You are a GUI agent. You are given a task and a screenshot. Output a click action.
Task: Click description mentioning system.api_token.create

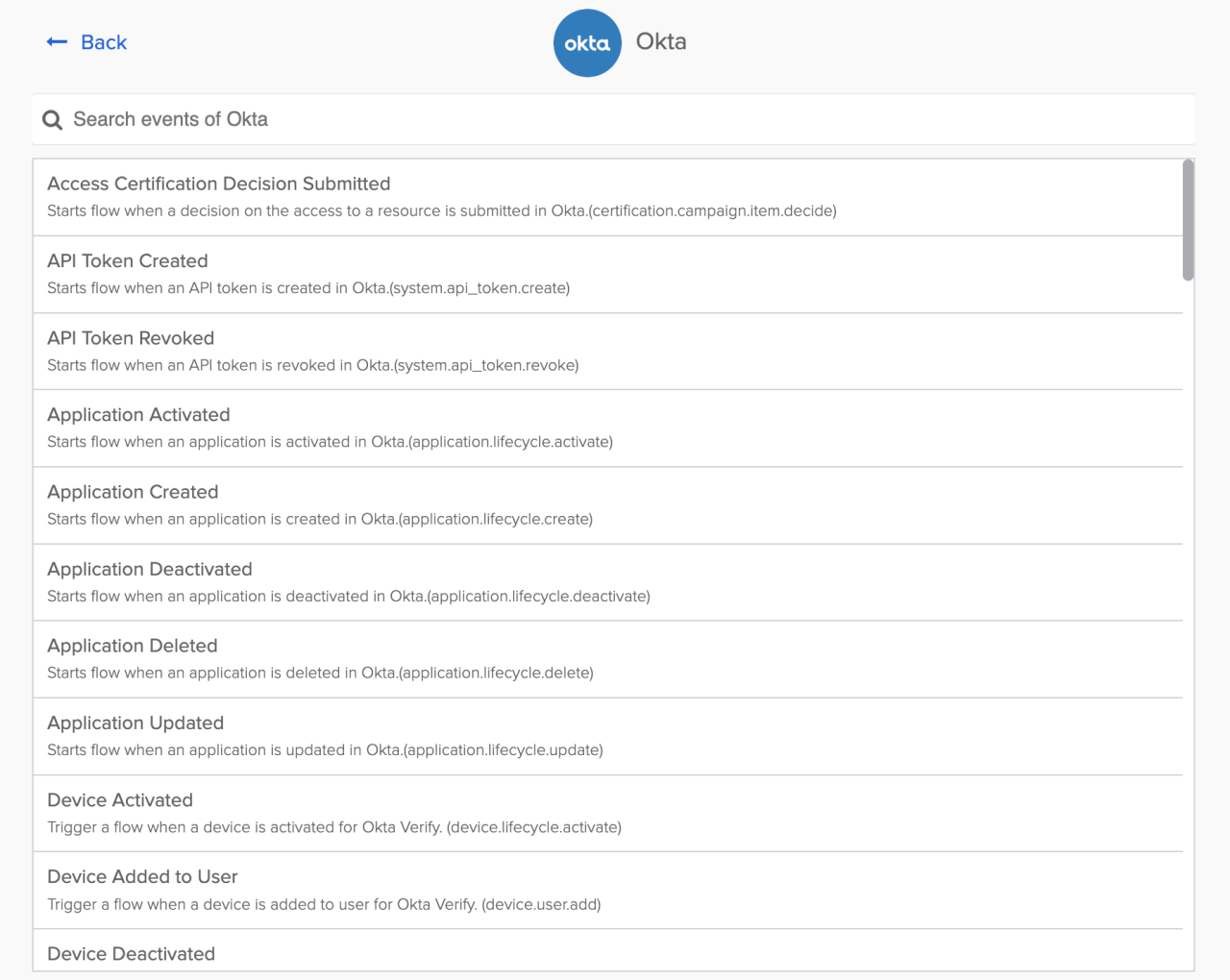coord(308,288)
